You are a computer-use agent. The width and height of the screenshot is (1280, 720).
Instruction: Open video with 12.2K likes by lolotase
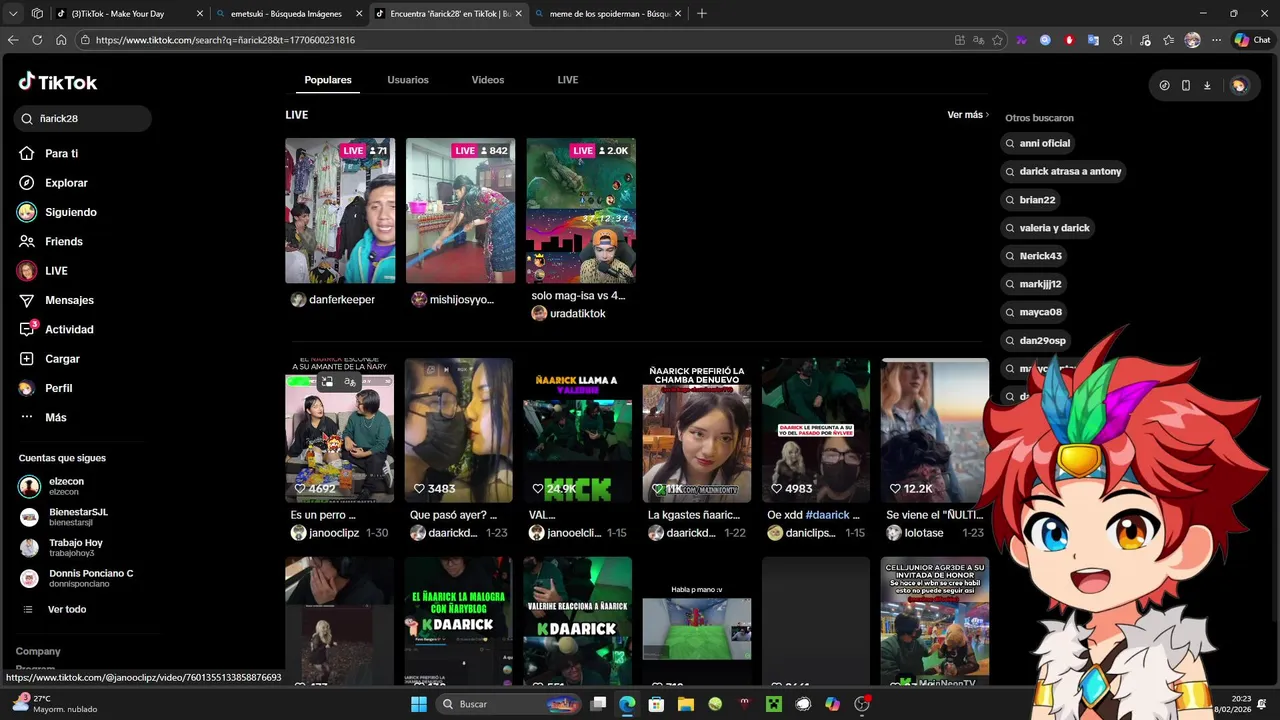click(935, 431)
